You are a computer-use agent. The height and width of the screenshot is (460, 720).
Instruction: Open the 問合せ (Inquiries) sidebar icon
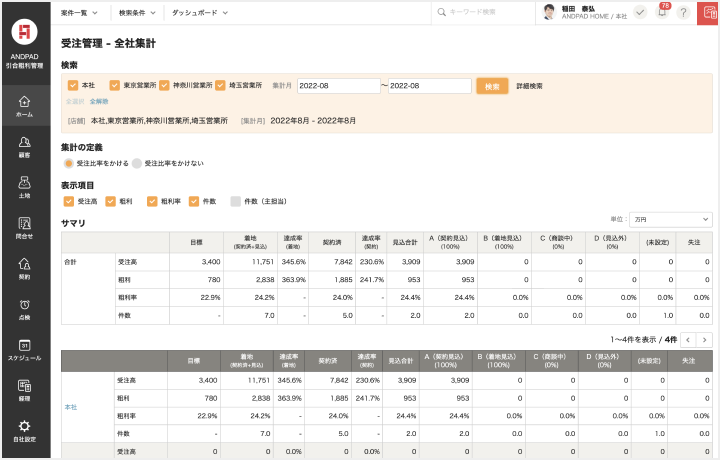click(25, 228)
